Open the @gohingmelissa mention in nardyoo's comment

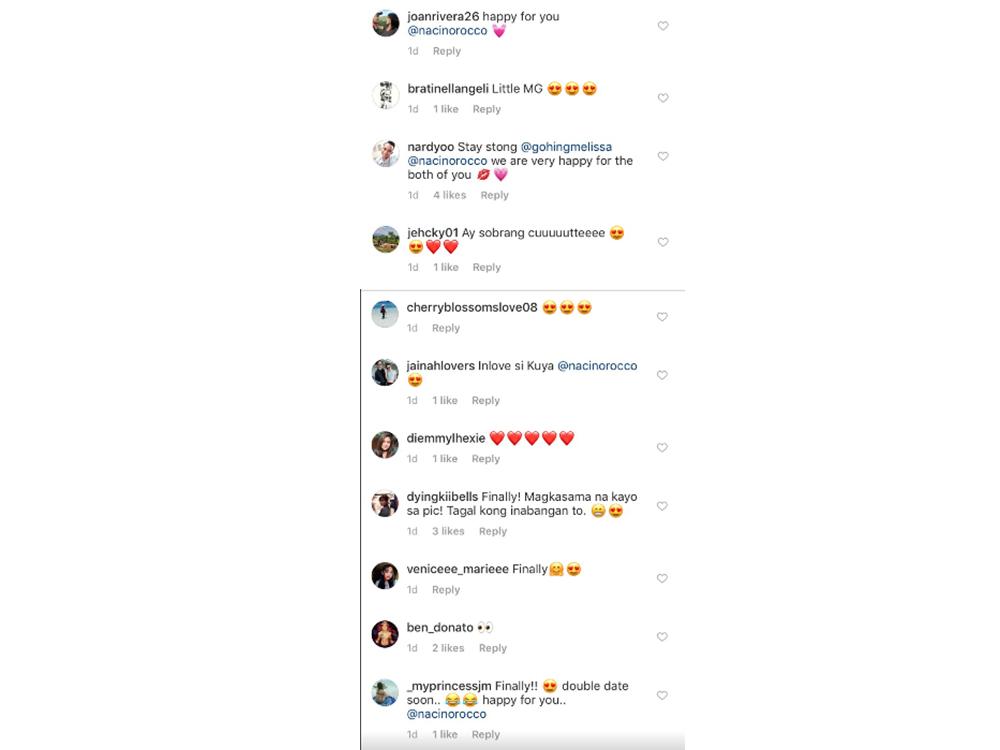[566, 147]
